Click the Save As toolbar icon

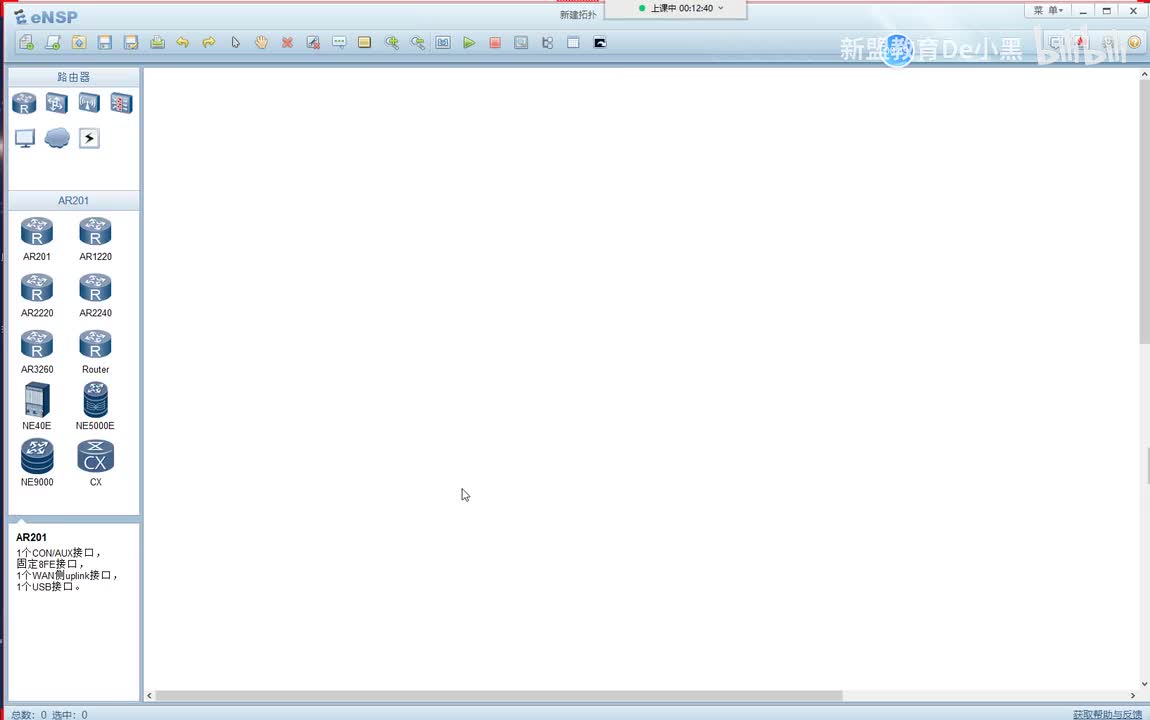coord(131,43)
